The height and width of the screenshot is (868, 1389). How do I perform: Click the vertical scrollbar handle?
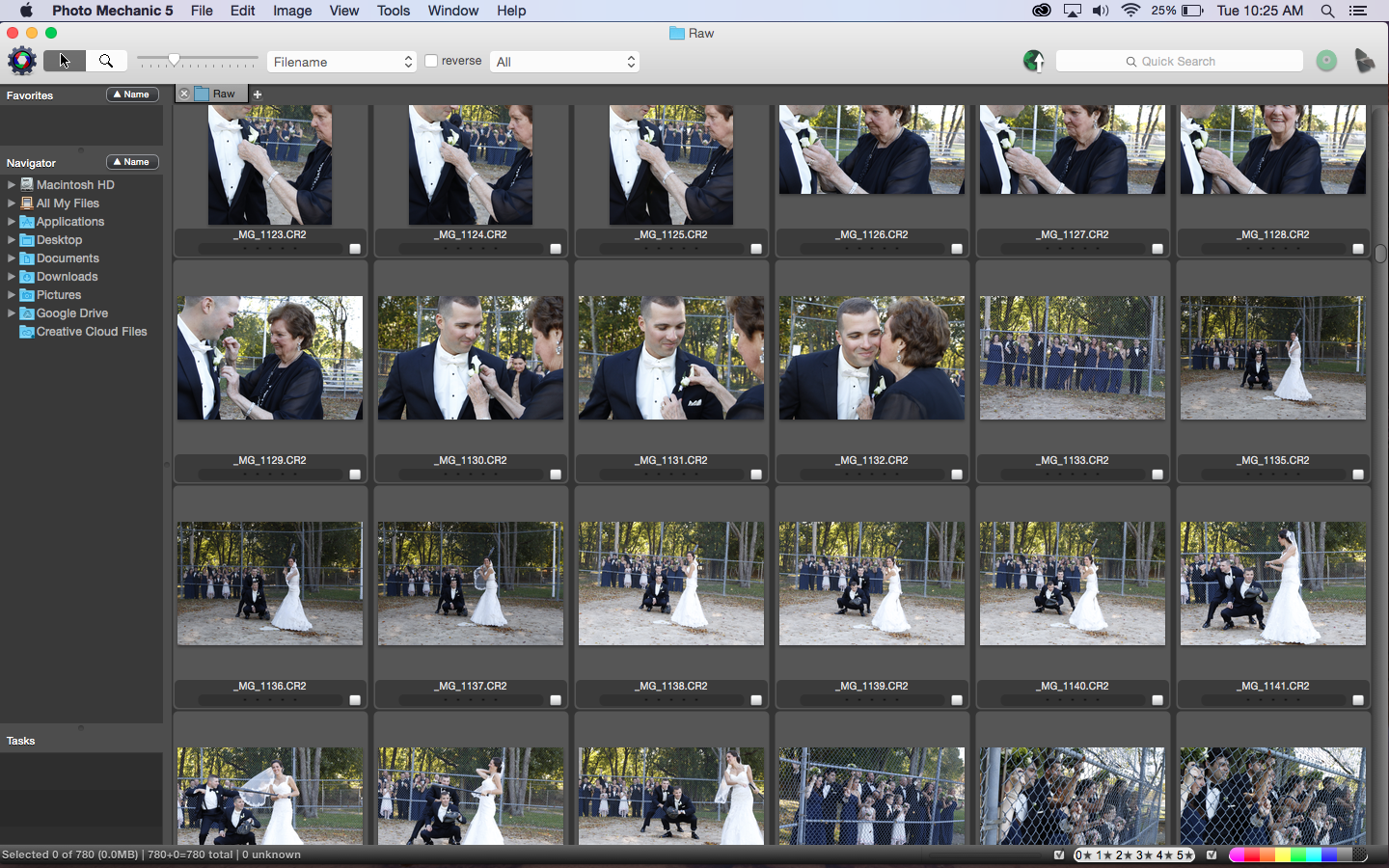pyautogui.click(x=1380, y=254)
